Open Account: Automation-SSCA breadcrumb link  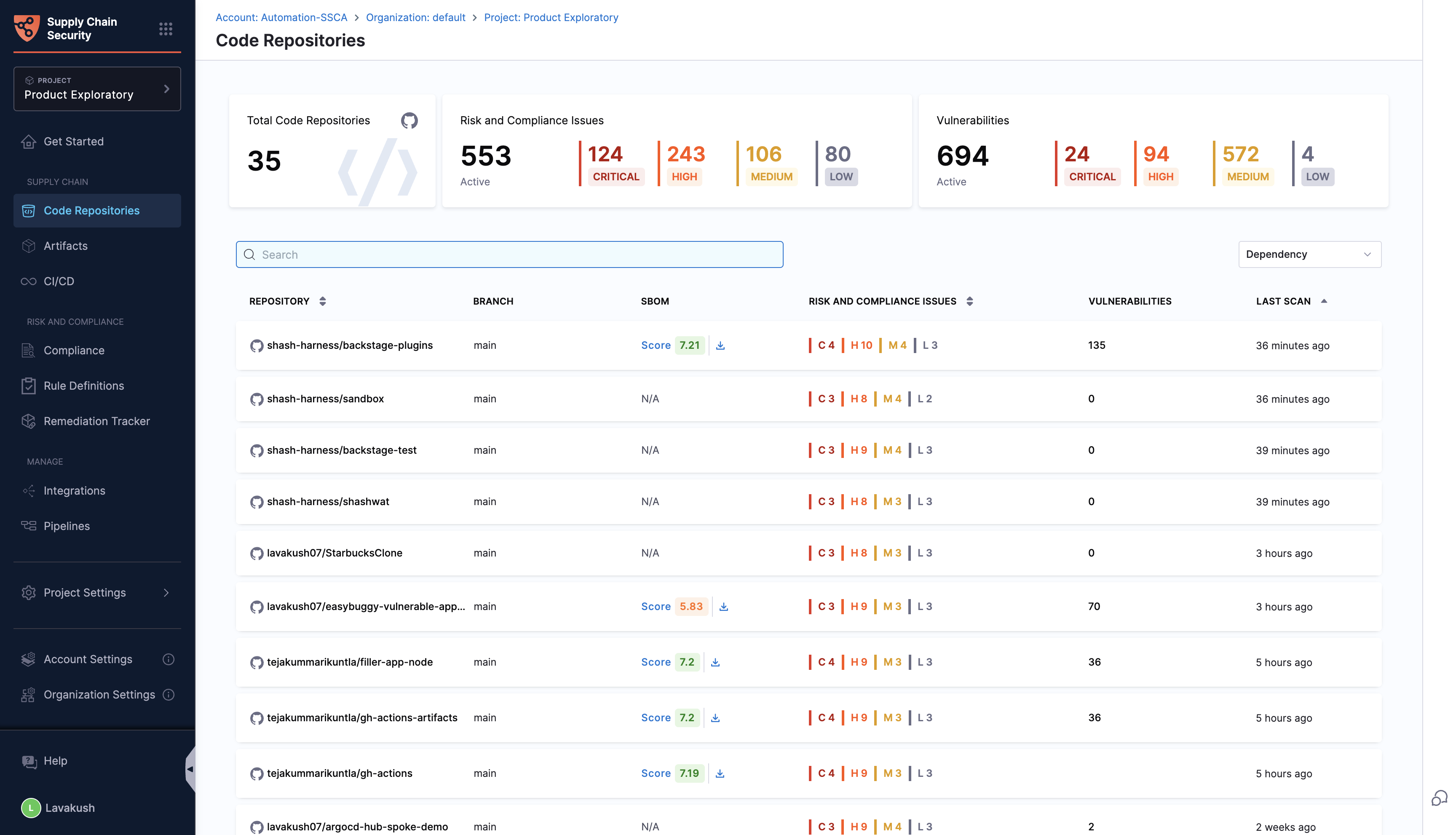[281, 17]
